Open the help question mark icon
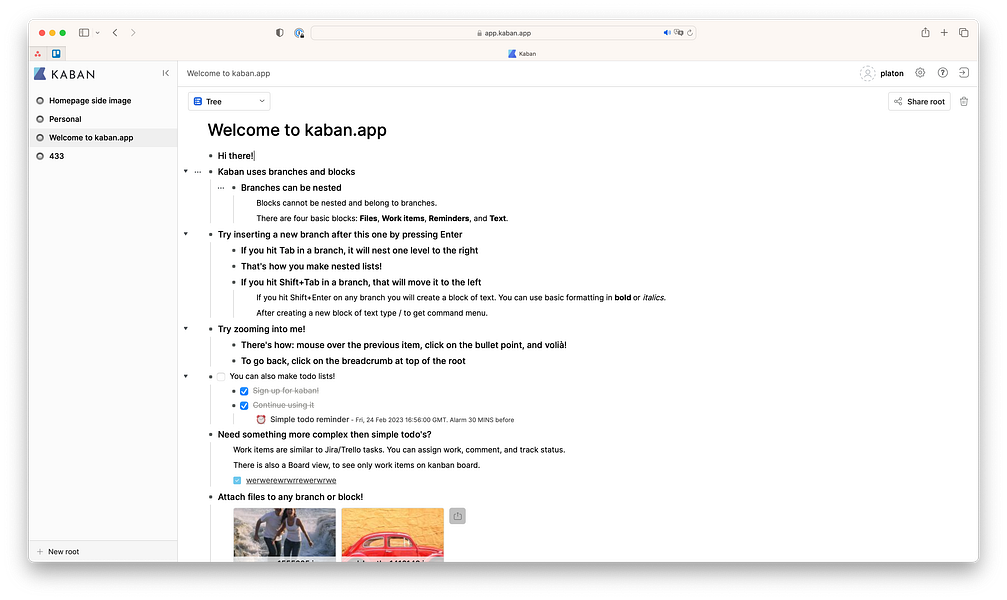 (942, 73)
